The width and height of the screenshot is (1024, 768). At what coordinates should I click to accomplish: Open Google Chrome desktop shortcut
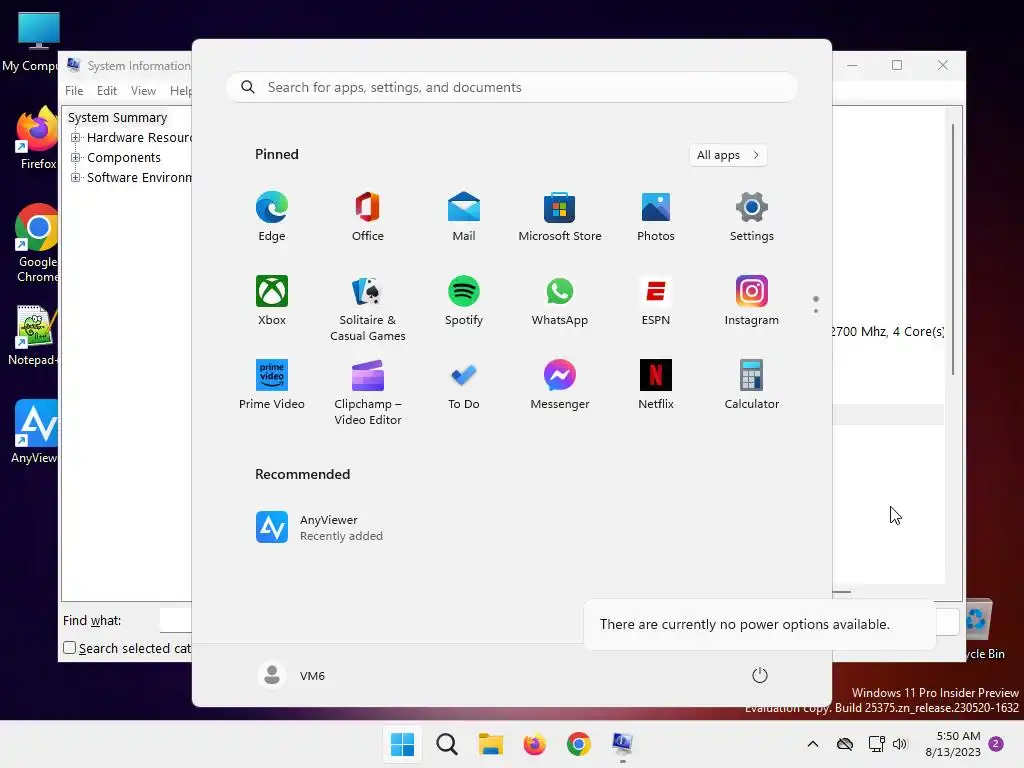[37, 243]
